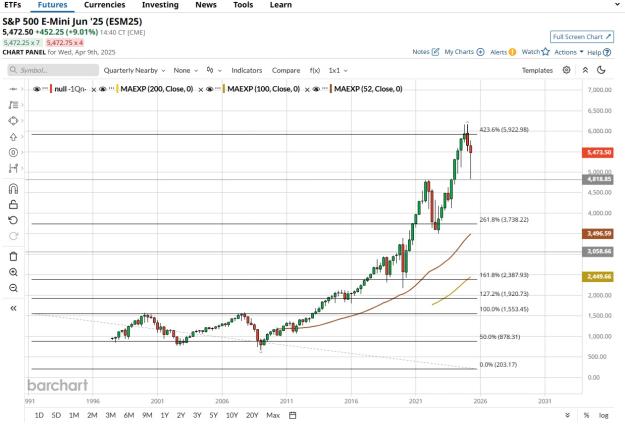This screenshot has height=428, width=625.
Task: Open chart Templates
Action: click(x=537, y=70)
